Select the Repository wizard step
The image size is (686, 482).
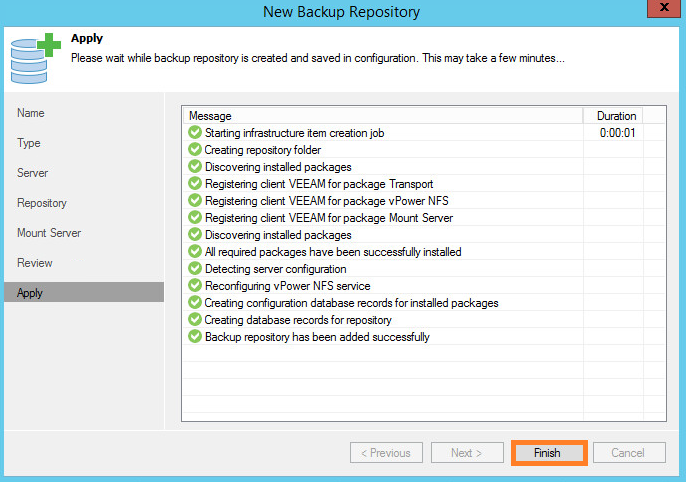(42, 203)
